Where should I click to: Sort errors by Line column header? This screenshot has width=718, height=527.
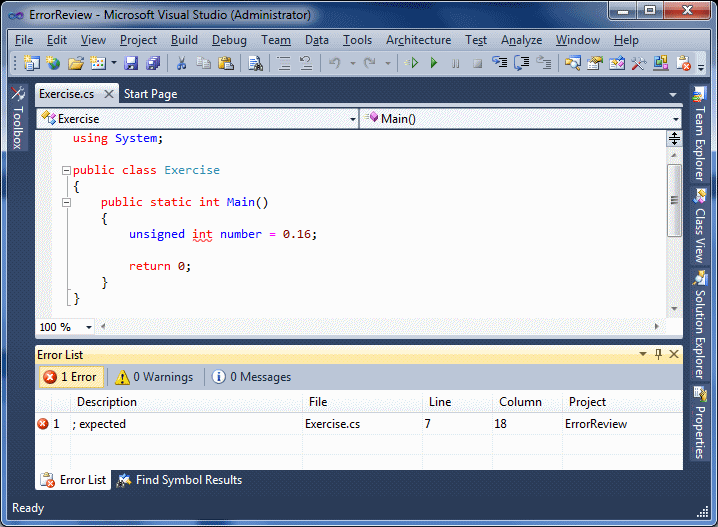pos(457,402)
